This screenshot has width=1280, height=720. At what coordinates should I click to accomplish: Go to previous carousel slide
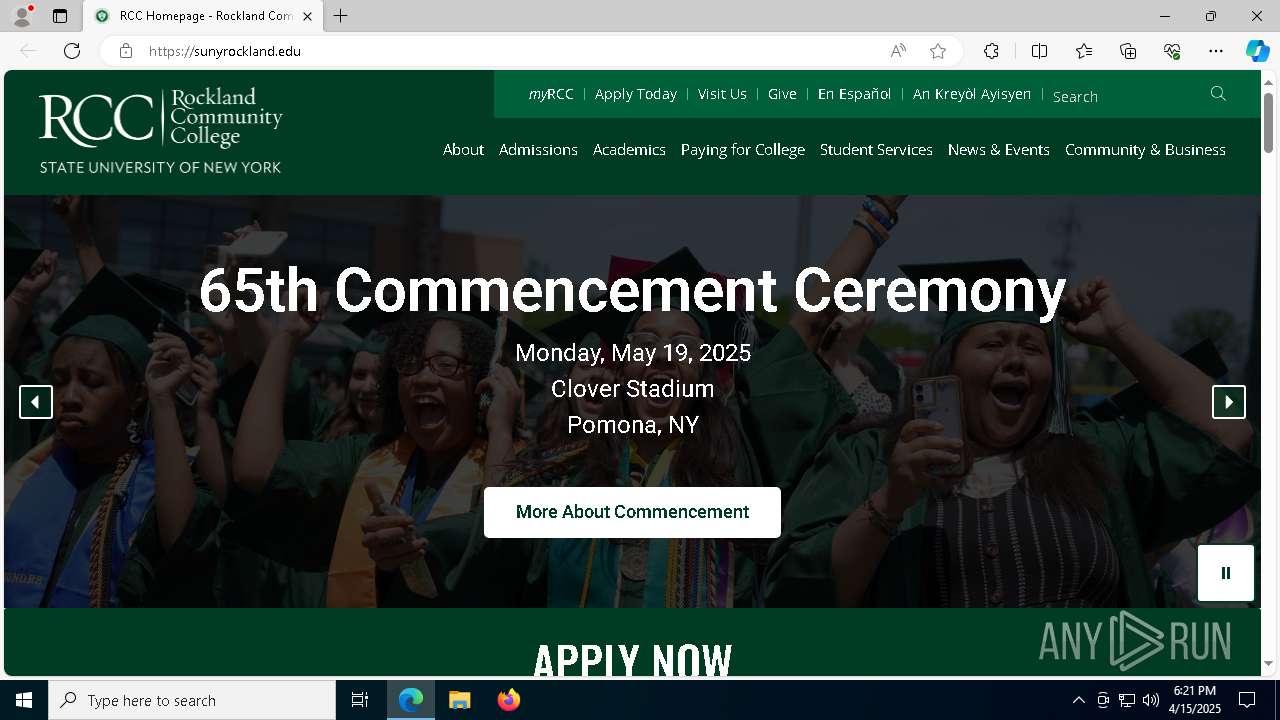(x=36, y=402)
